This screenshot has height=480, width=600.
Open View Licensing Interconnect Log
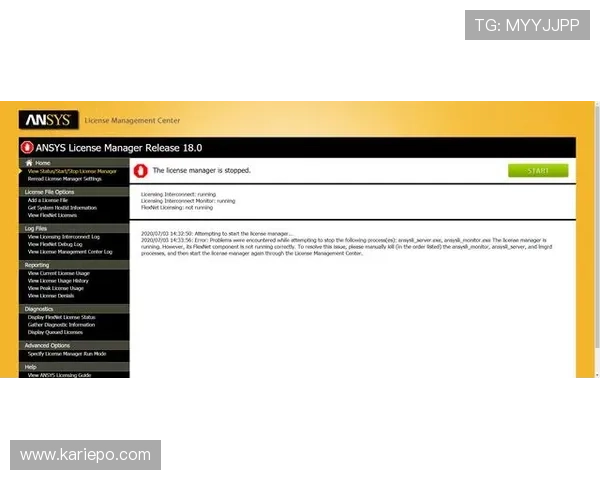coord(64,237)
